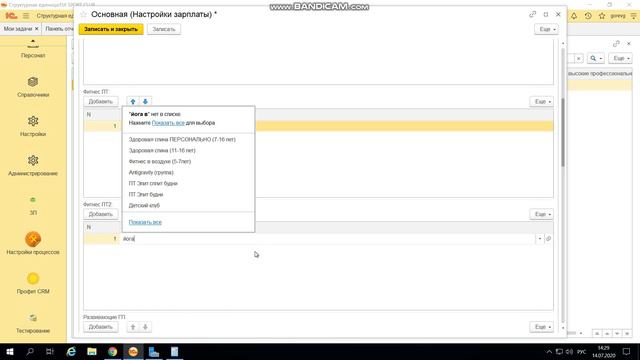Select 'Здоровая спина ПЕРСОНАЛЬНО (7-16 лет)' suggestion
This screenshot has height=360, width=640.
point(182,140)
